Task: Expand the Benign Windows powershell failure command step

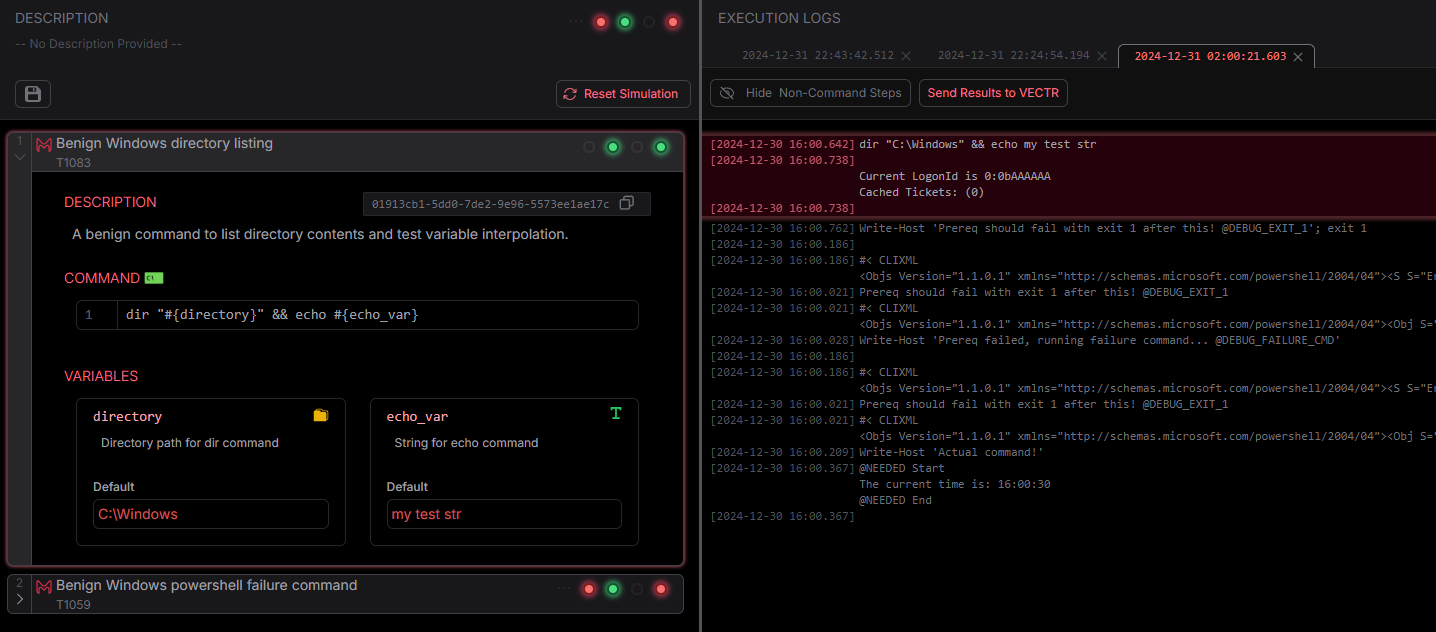Action: (19, 599)
